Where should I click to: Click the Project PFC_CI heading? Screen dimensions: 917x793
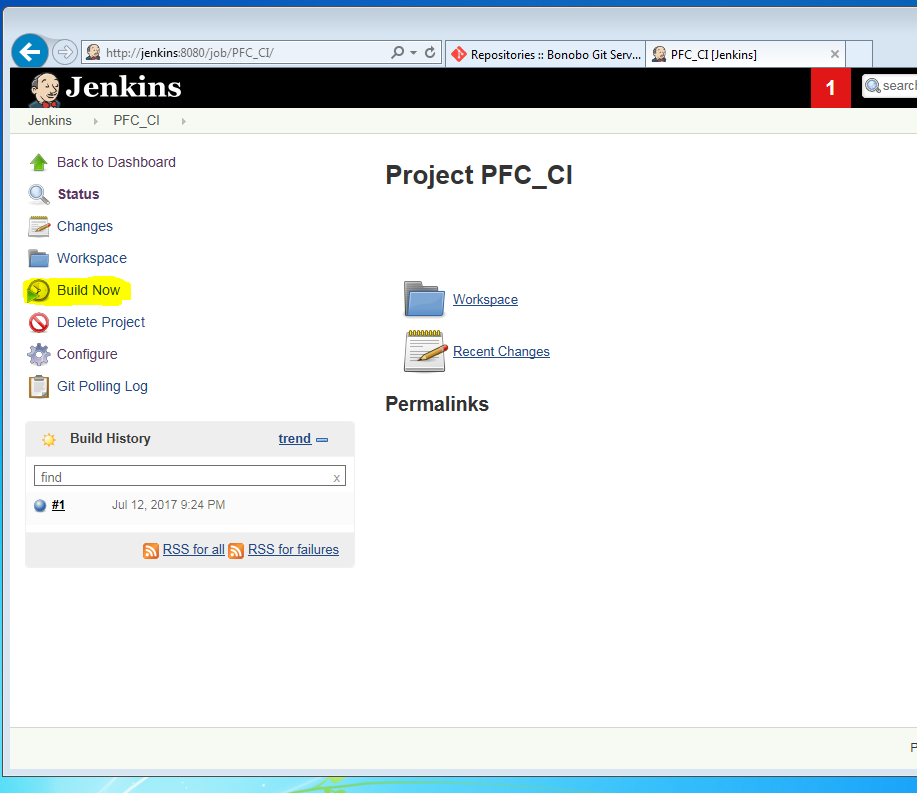(478, 175)
